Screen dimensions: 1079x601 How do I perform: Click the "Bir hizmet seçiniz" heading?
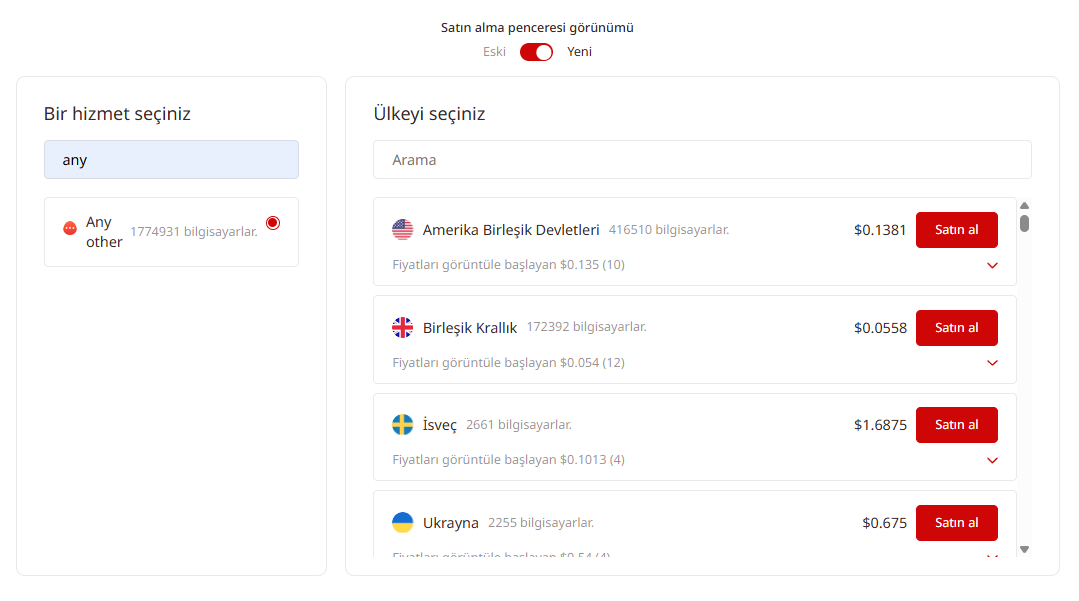(x=117, y=114)
